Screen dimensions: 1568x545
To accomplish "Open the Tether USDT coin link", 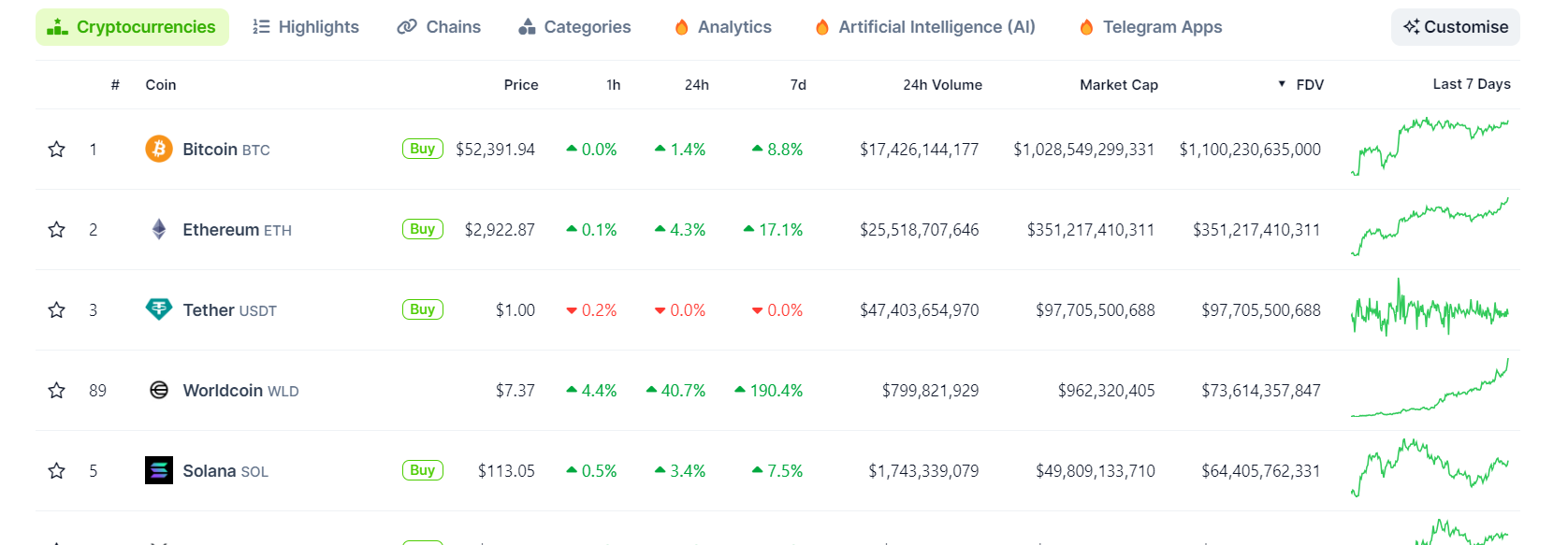I will [x=229, y=310].
